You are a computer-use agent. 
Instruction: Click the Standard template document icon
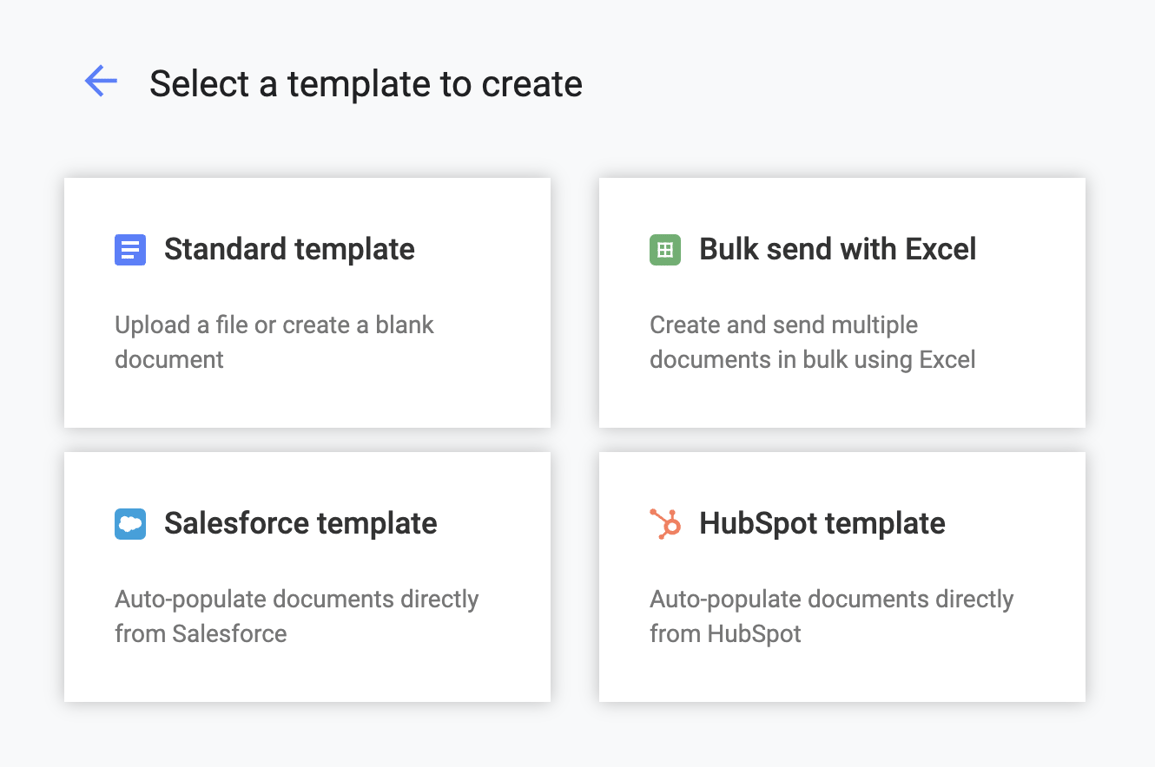pos(130,249)
